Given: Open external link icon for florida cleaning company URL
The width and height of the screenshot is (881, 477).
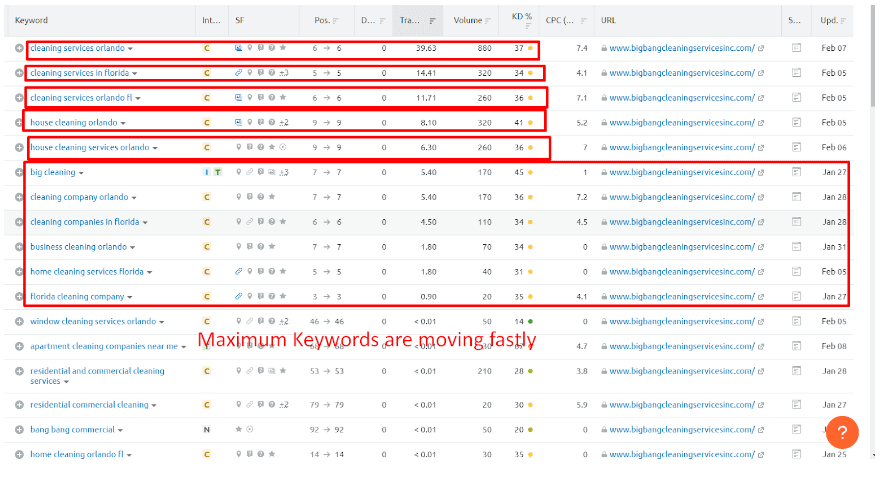Looking at the screenshot, I should pyautogui.click(x=761, y=296).
